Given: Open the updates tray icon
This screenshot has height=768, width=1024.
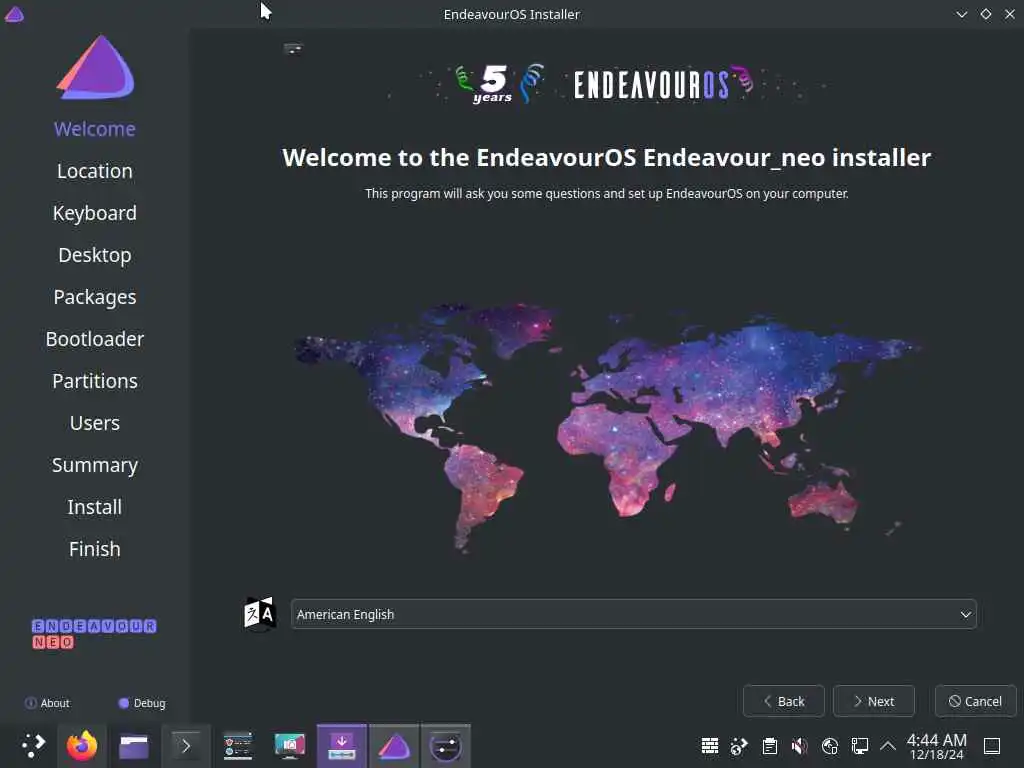Looking at the screenshot, I should point(739,746).
